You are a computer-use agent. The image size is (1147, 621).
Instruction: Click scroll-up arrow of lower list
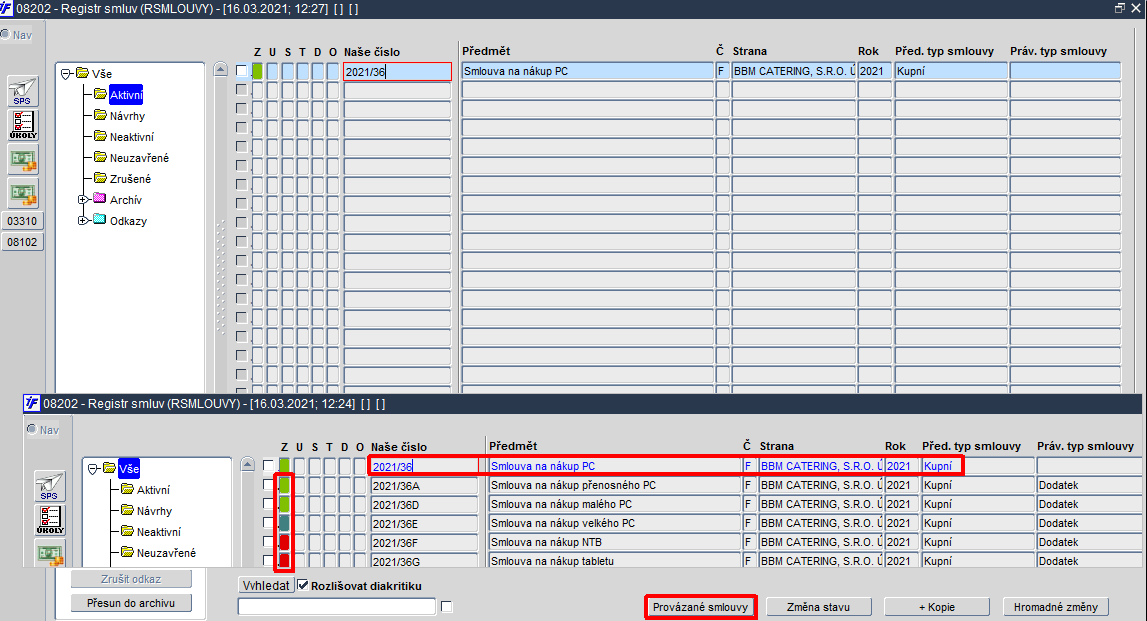247,464
